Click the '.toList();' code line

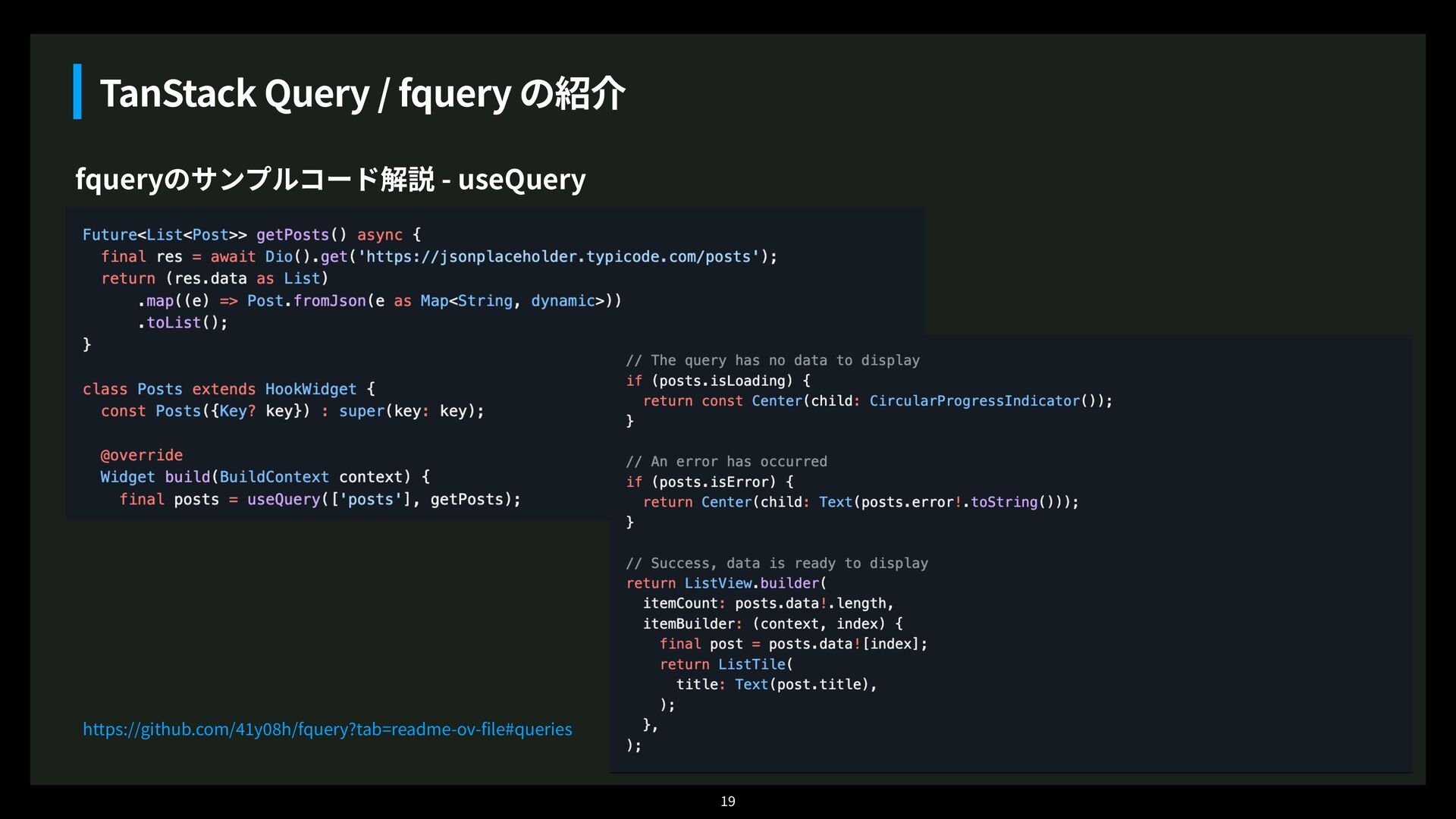(182, 322)
